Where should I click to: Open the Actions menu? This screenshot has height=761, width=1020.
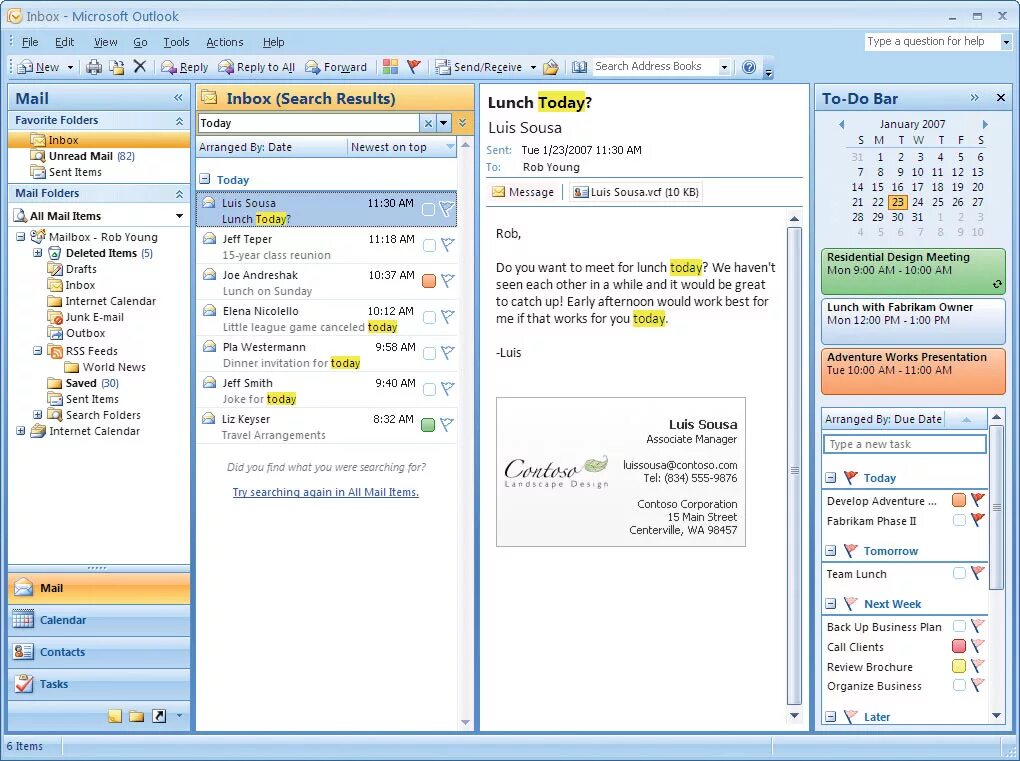coord(224,42)
